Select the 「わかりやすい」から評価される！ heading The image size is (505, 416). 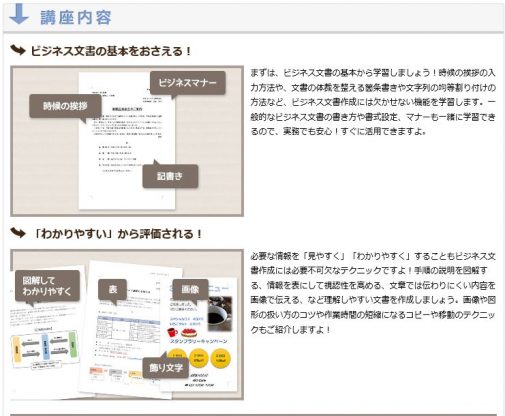[117, 234]
